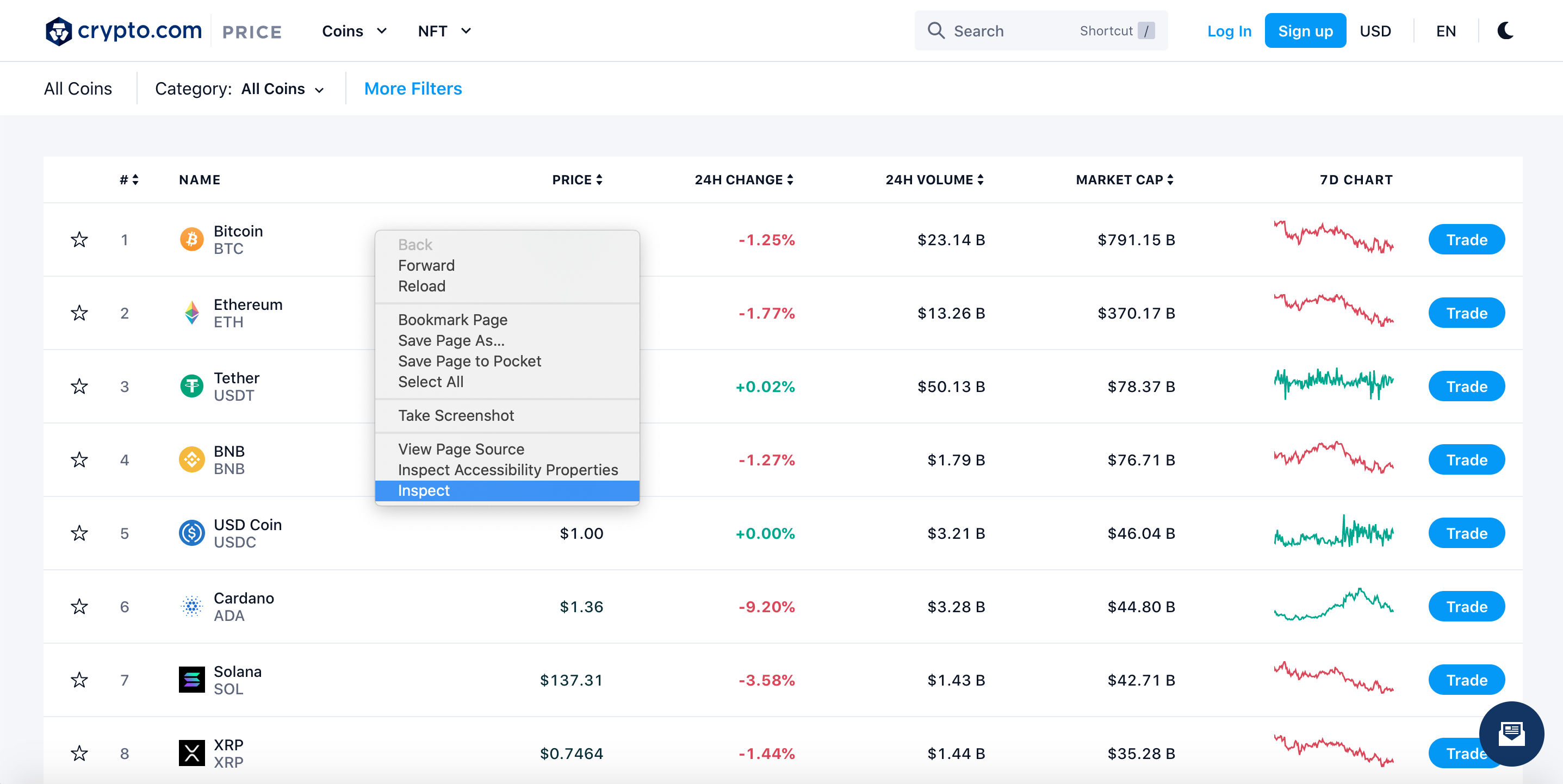Click the crypto.com lion logo
Screen dimensions: 1563x784
click(x=59, y=31)
